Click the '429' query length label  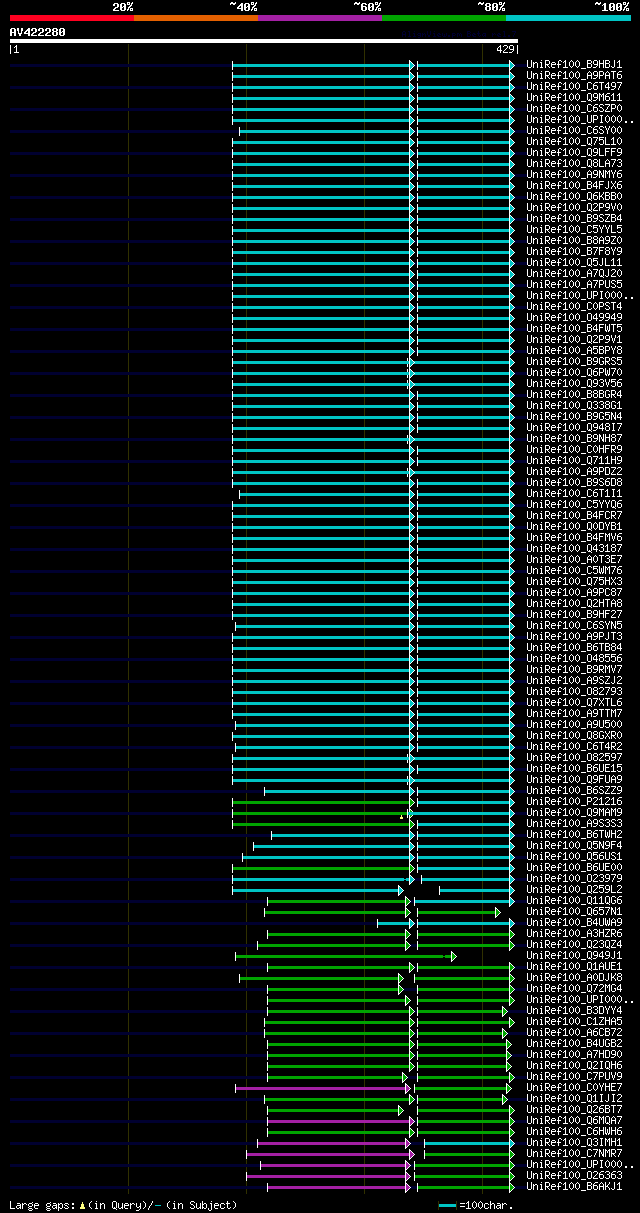[x=505, y=49]
